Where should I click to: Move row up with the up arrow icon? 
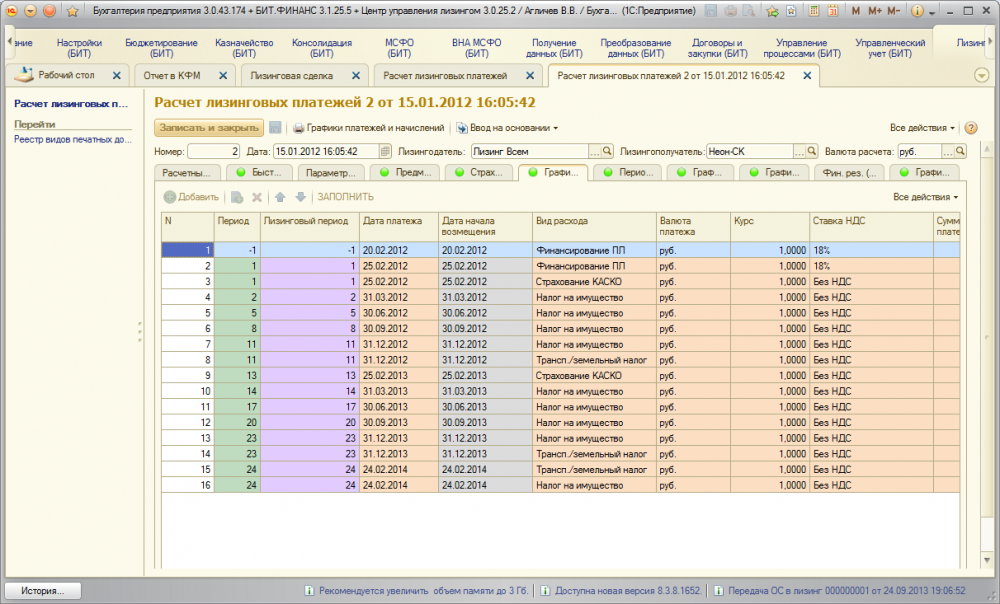coord(280,197)
